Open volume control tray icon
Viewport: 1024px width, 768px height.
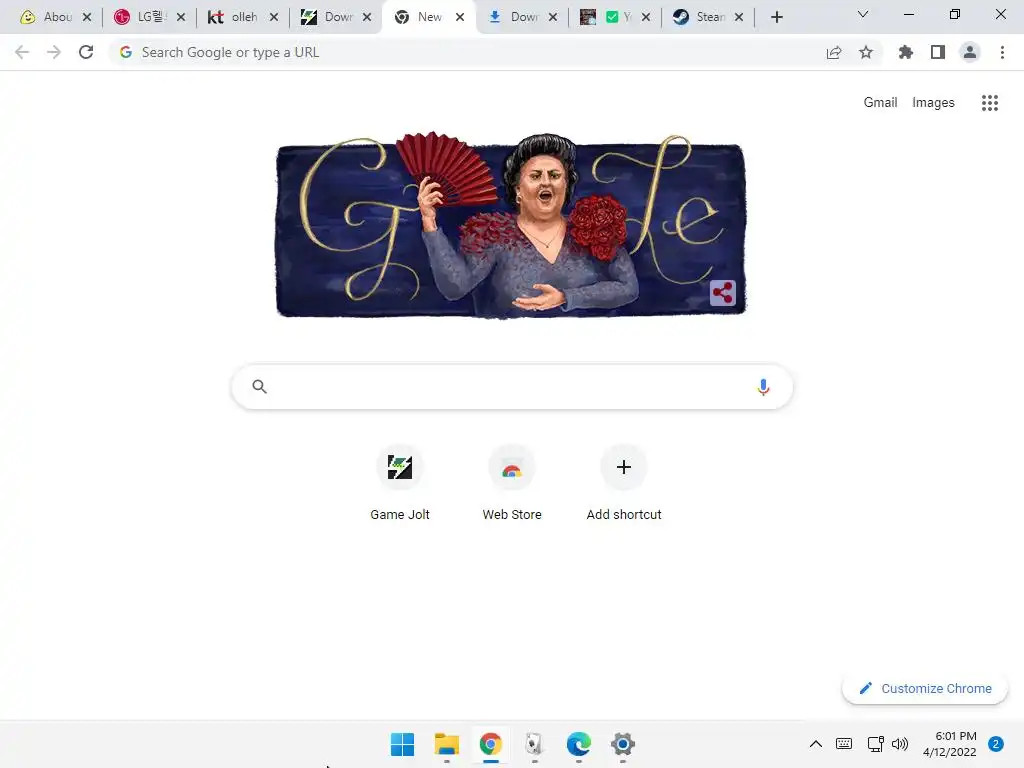tap(900, 744)
